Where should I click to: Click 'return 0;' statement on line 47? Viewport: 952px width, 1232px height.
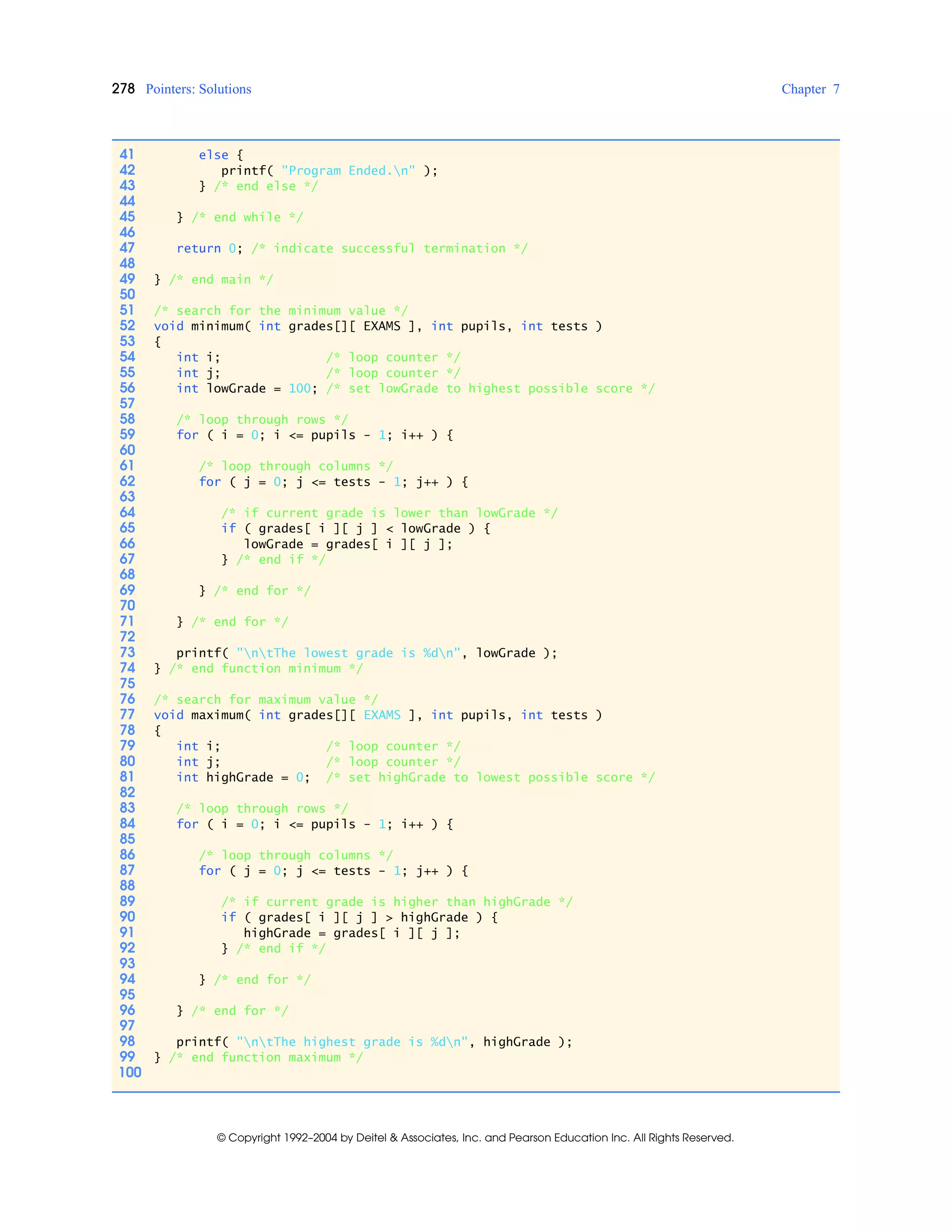(210, 248)
